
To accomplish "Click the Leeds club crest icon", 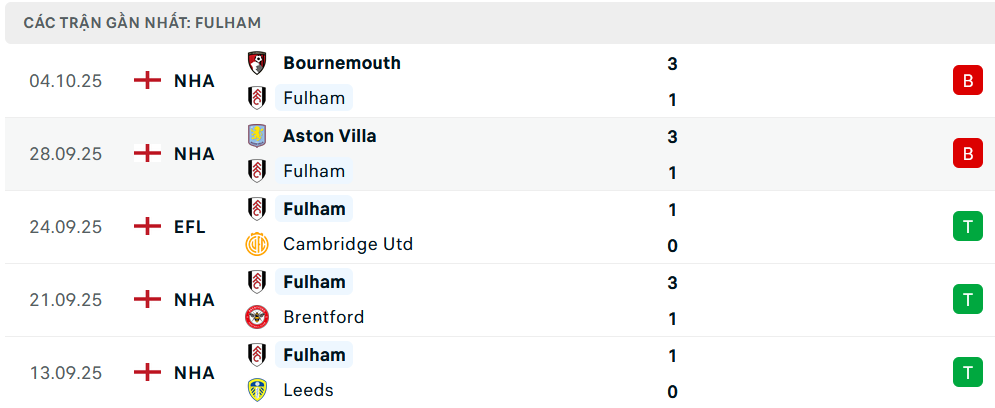I will pos(257,390).
